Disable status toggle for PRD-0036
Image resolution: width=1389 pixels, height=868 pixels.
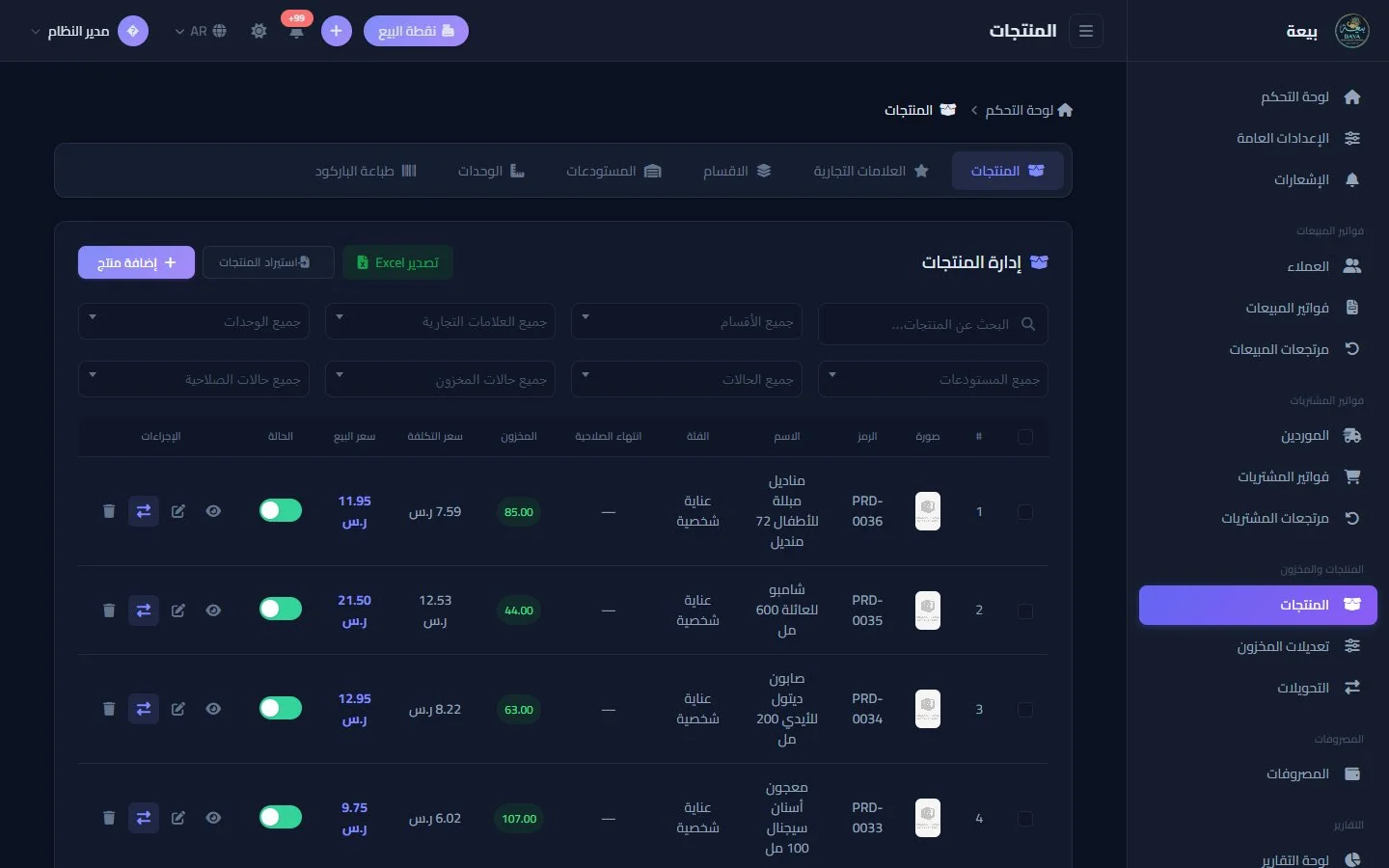(x=281, y=510)
